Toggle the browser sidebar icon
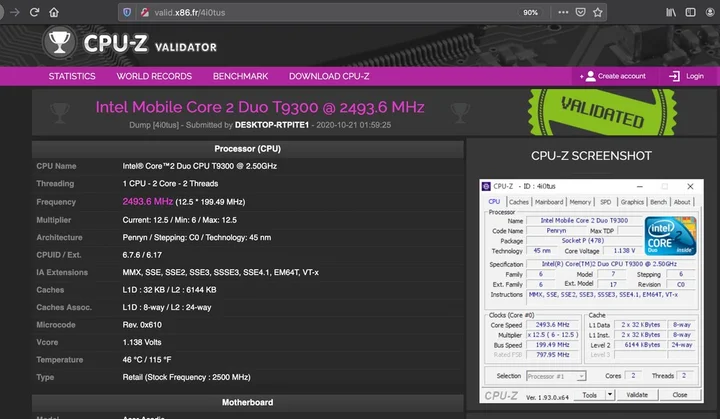 [690, 12]
